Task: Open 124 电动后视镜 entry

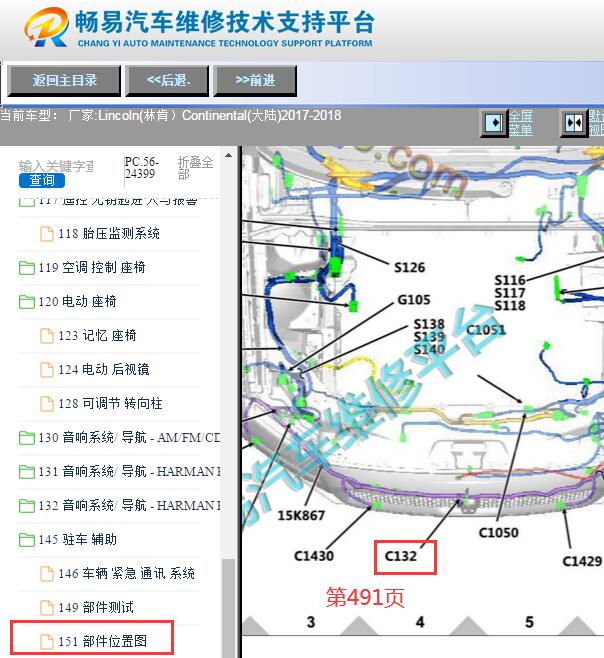Action: pos(104,369)
